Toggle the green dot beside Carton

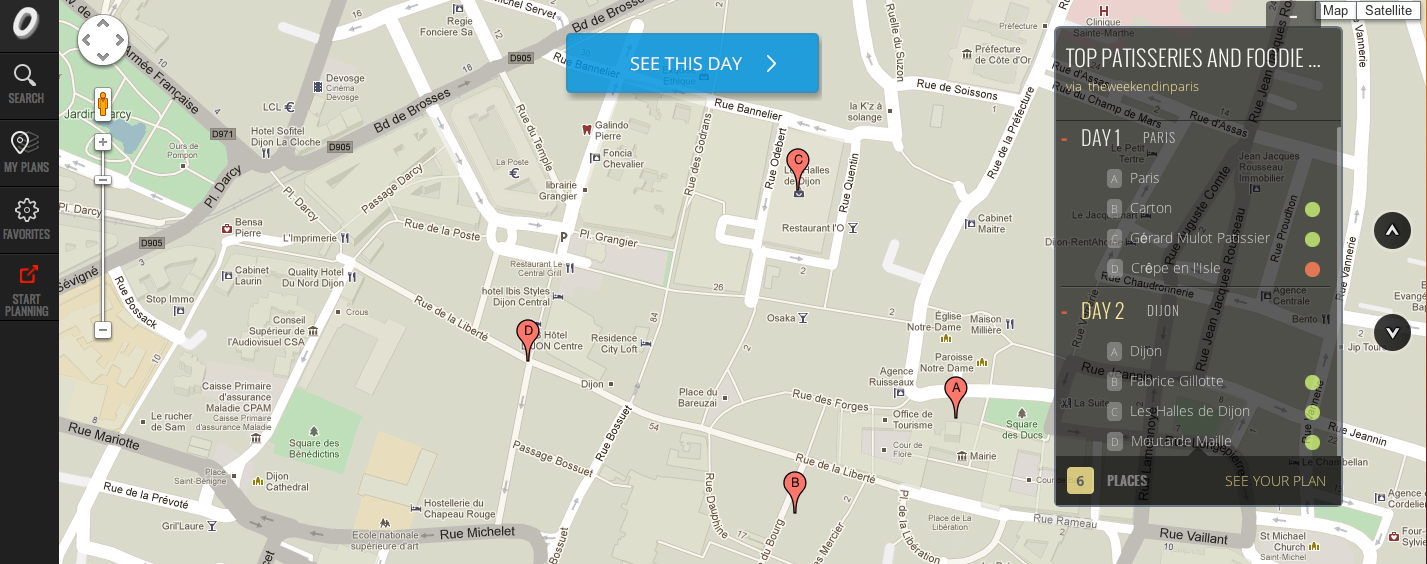[x=1312, y=209]
